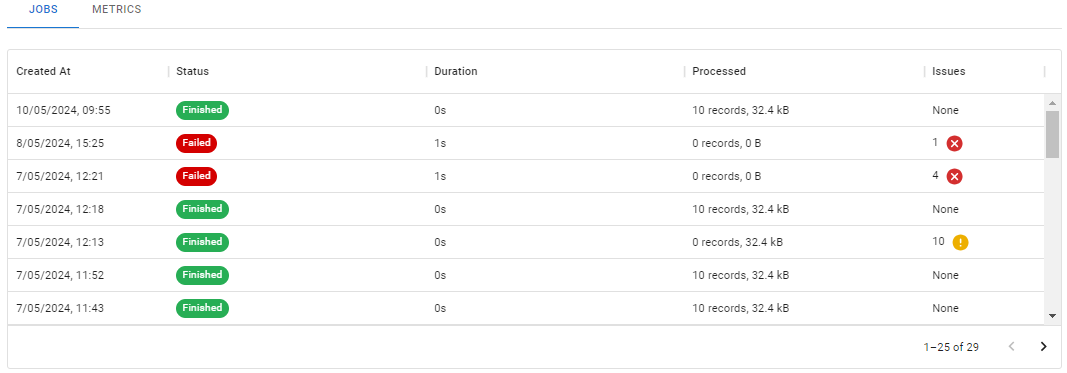Select the job row created 7/05/2024, 12:18
The width and height of the screenshot is (1067, 373).
point(526,209)
